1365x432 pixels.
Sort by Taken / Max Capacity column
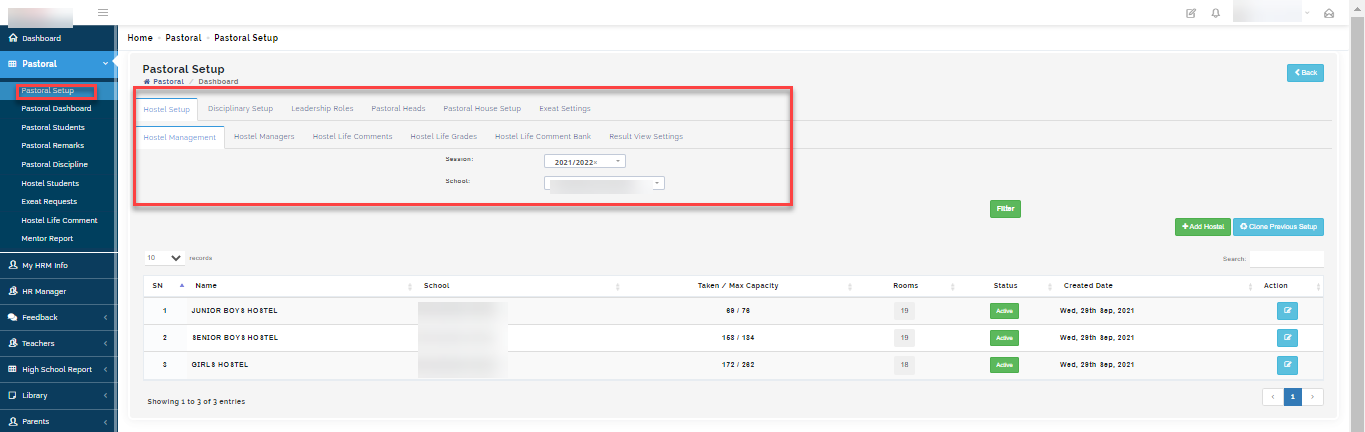740,286
